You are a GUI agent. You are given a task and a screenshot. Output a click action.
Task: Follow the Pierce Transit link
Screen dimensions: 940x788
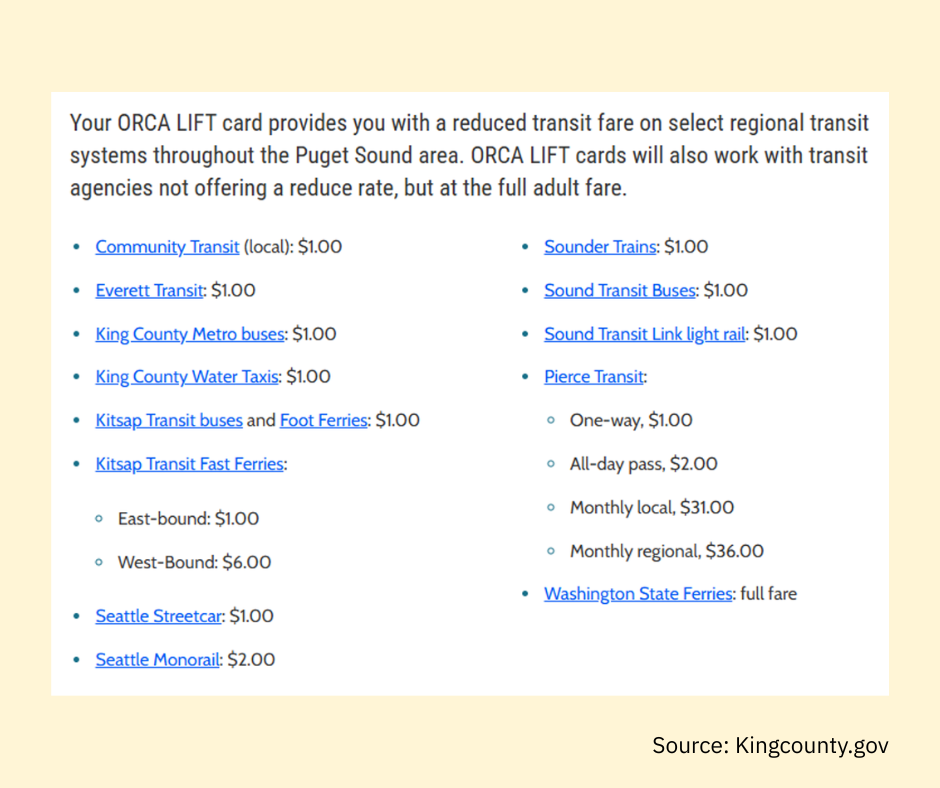click(593, 377)
